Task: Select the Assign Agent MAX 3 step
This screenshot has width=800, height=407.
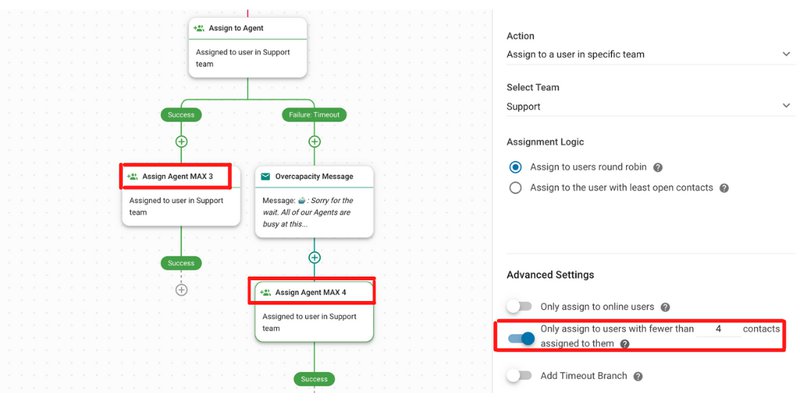Action: (181, 194)
